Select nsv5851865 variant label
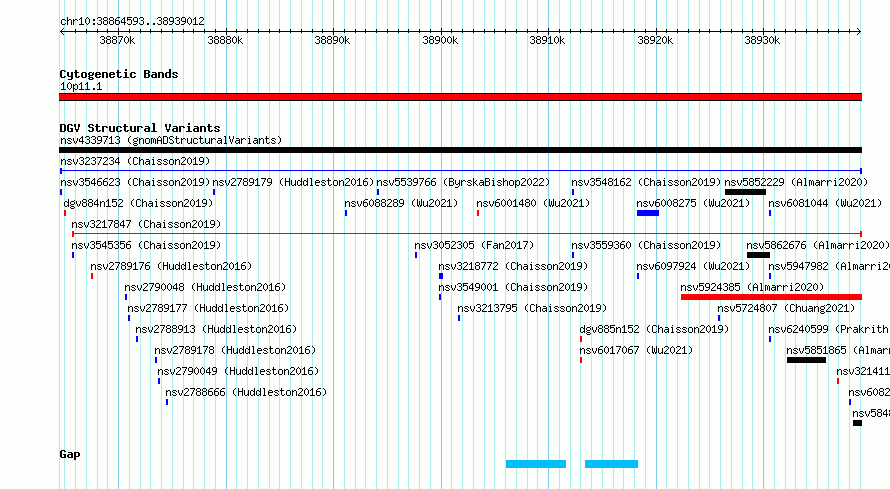Screen dimensions: 890x489 [838, 350]
